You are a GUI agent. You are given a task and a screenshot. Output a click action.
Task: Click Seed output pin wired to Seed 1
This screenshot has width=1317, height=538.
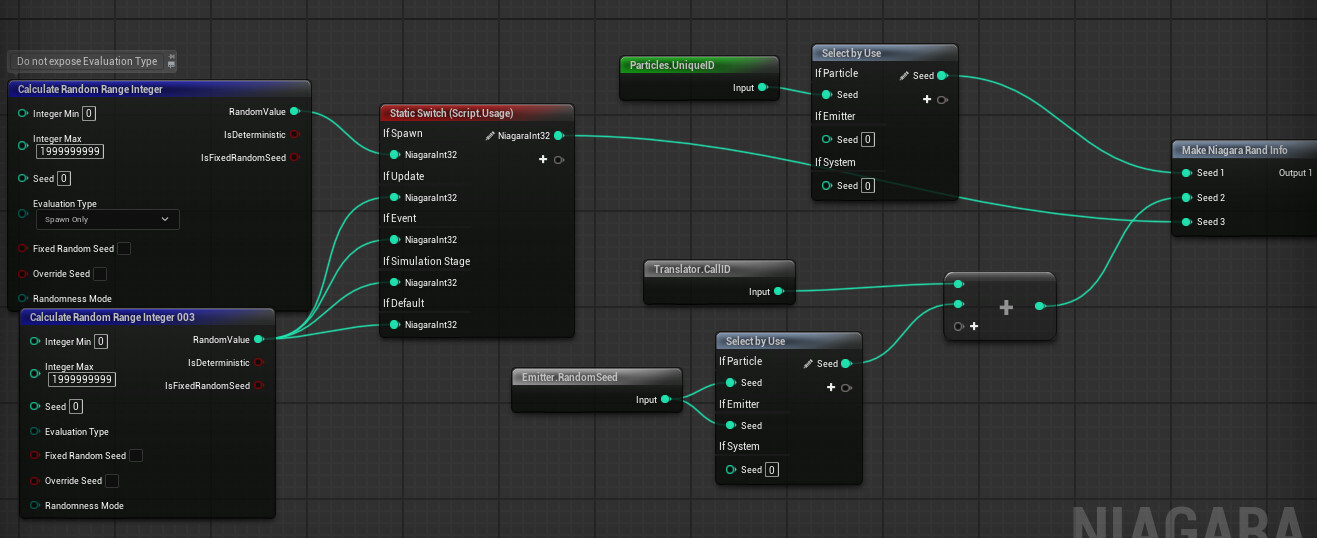[x=942, y=75]
